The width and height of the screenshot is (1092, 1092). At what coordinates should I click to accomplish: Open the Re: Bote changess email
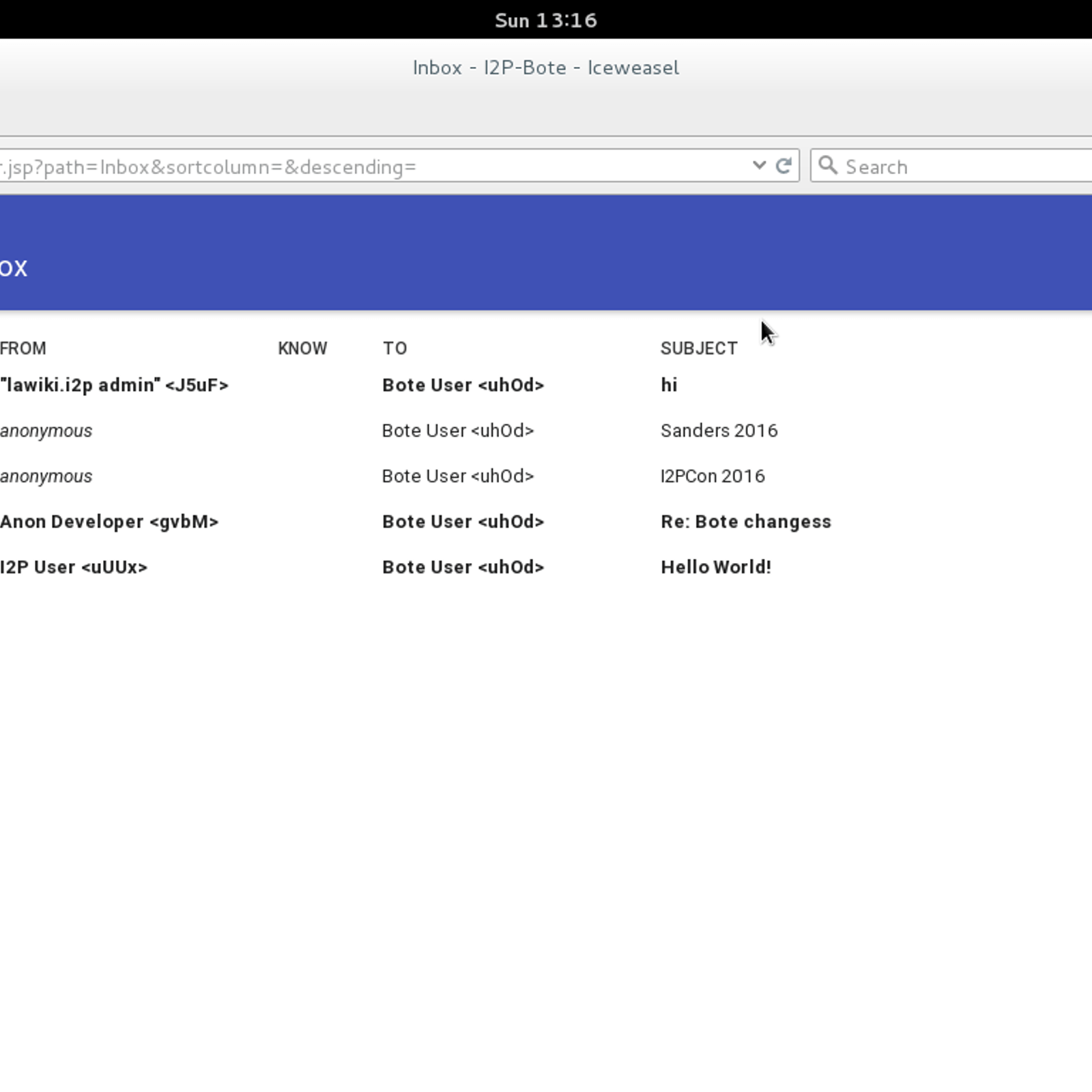point(746,521)
